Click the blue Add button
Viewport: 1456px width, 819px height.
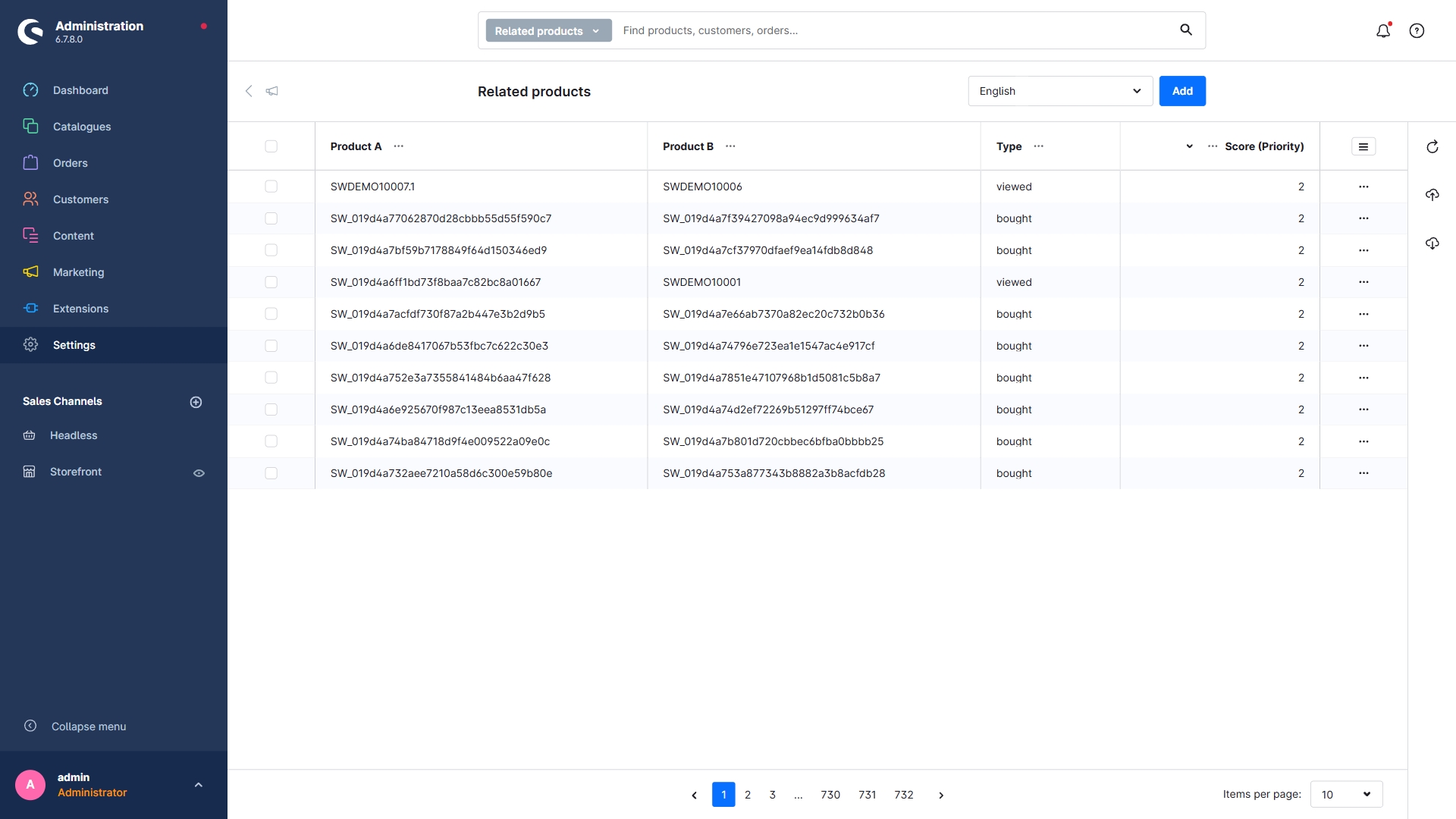1181,91
